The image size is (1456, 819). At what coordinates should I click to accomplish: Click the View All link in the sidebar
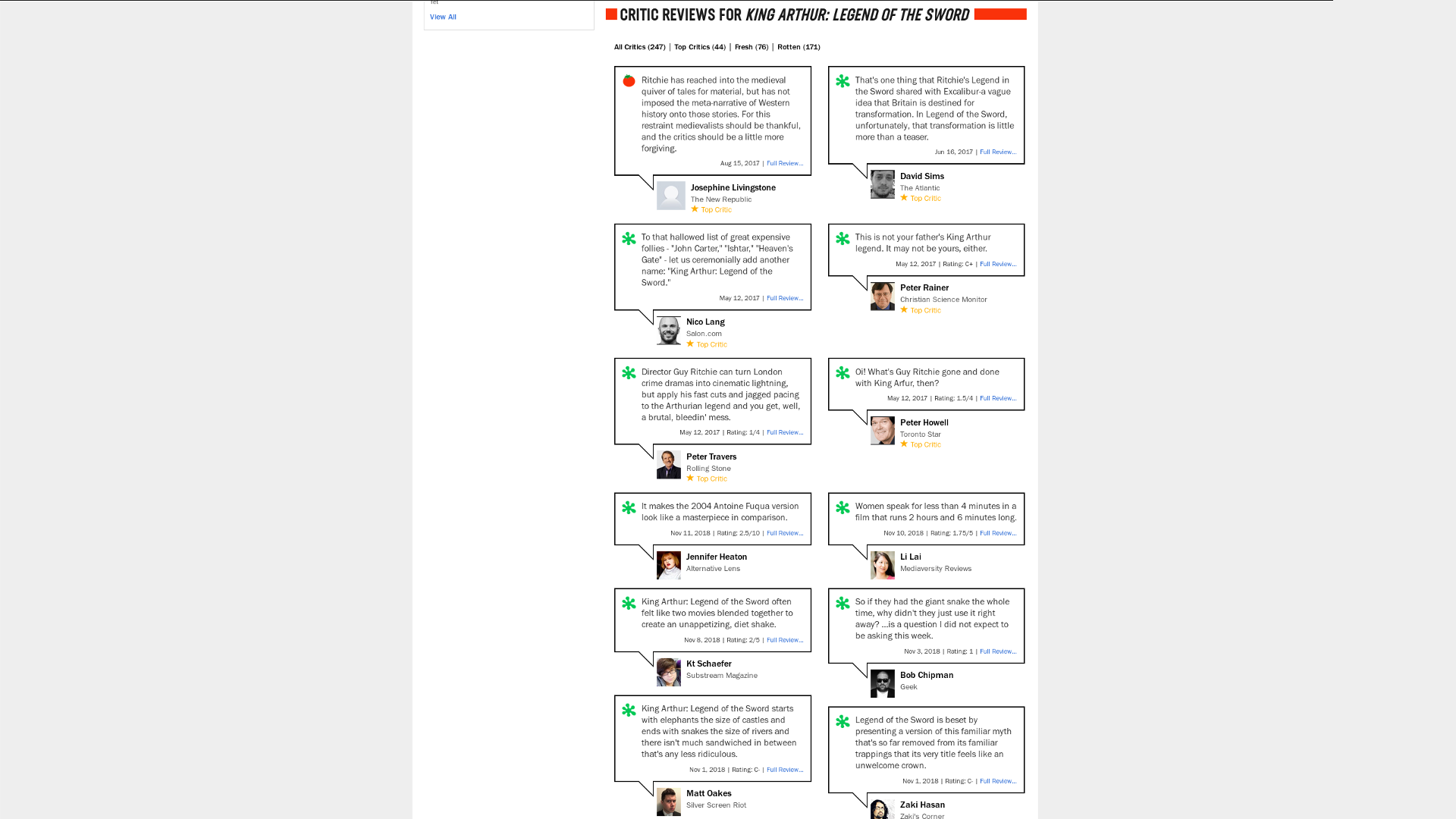click(443, 17)
